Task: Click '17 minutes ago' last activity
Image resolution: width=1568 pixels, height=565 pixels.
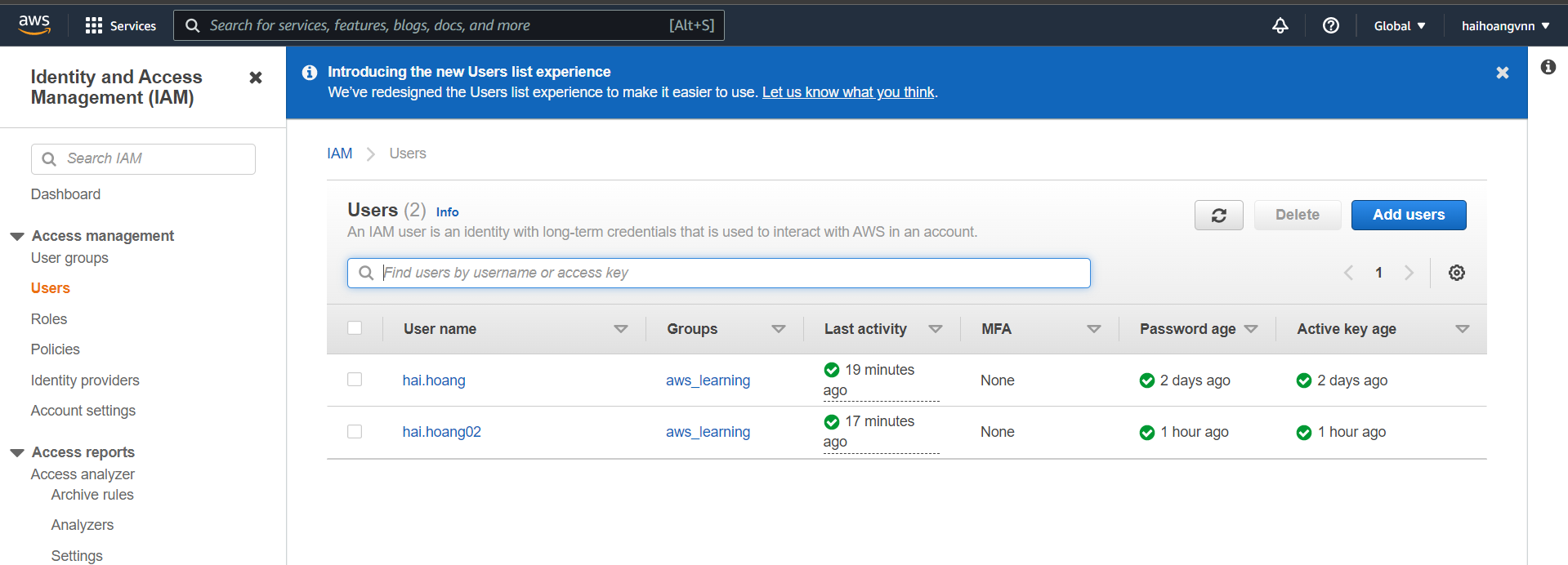Action: pyautogui.click(x=881, y=431)
